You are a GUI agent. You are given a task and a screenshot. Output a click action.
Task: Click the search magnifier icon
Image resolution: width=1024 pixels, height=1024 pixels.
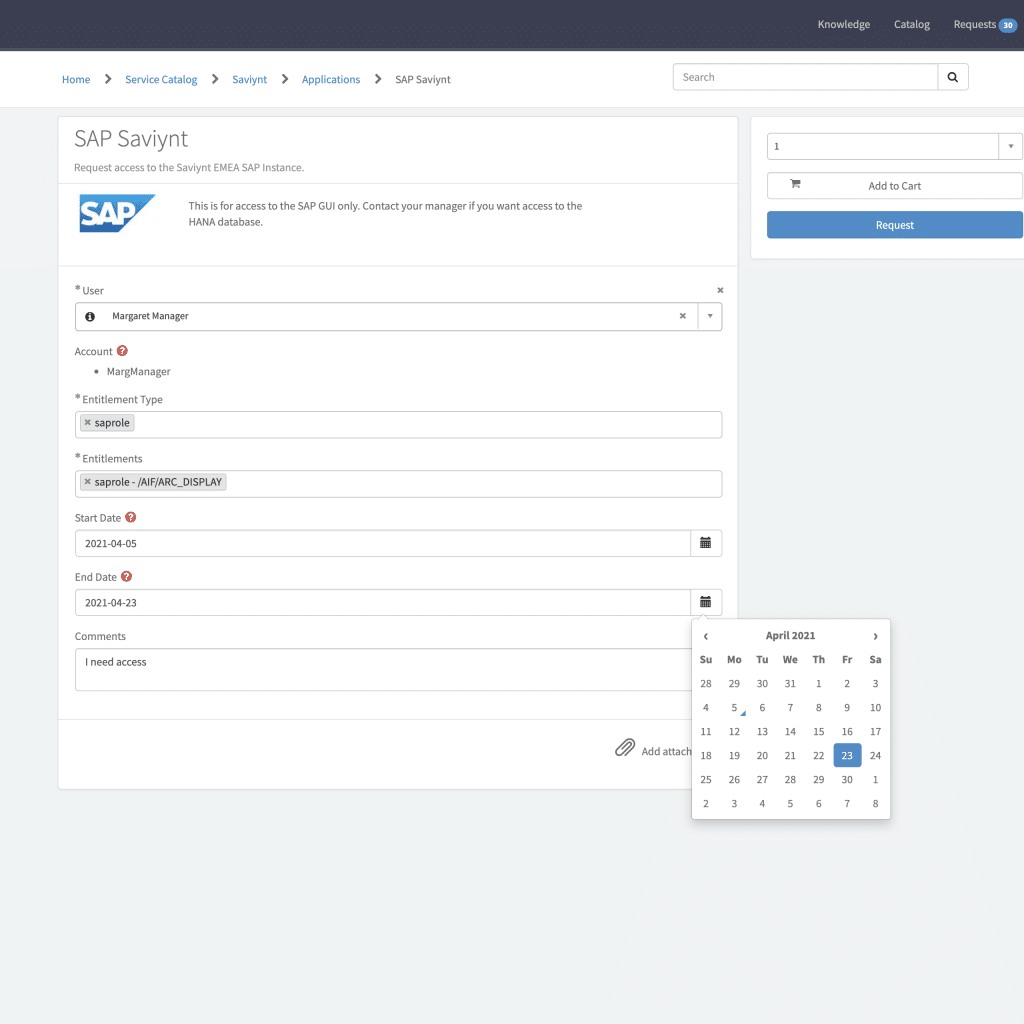tap(952, 77)
